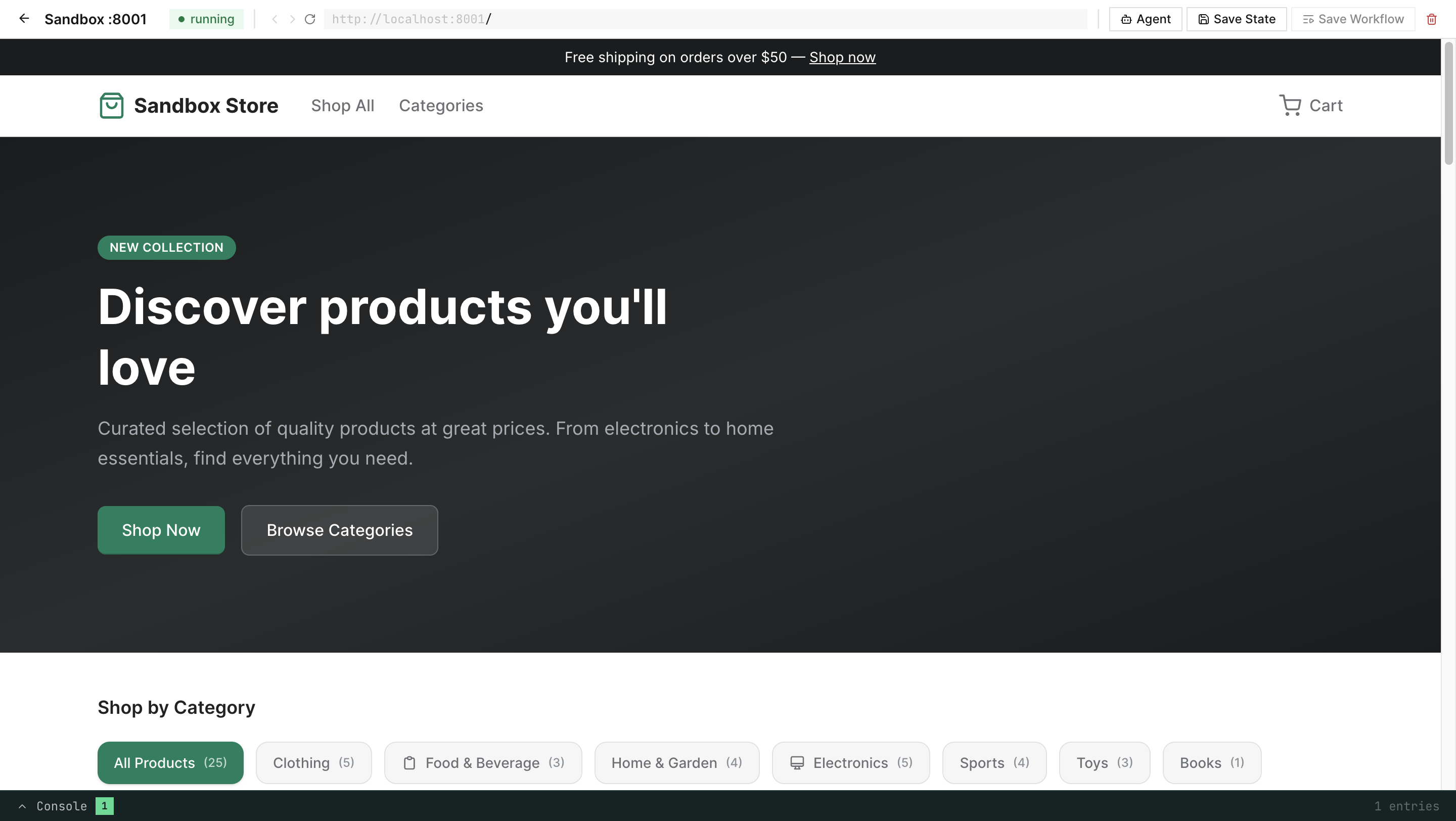Click the Sandbox Store shopping bag logo
This screenshot has height=821, width=1456.
111,106
